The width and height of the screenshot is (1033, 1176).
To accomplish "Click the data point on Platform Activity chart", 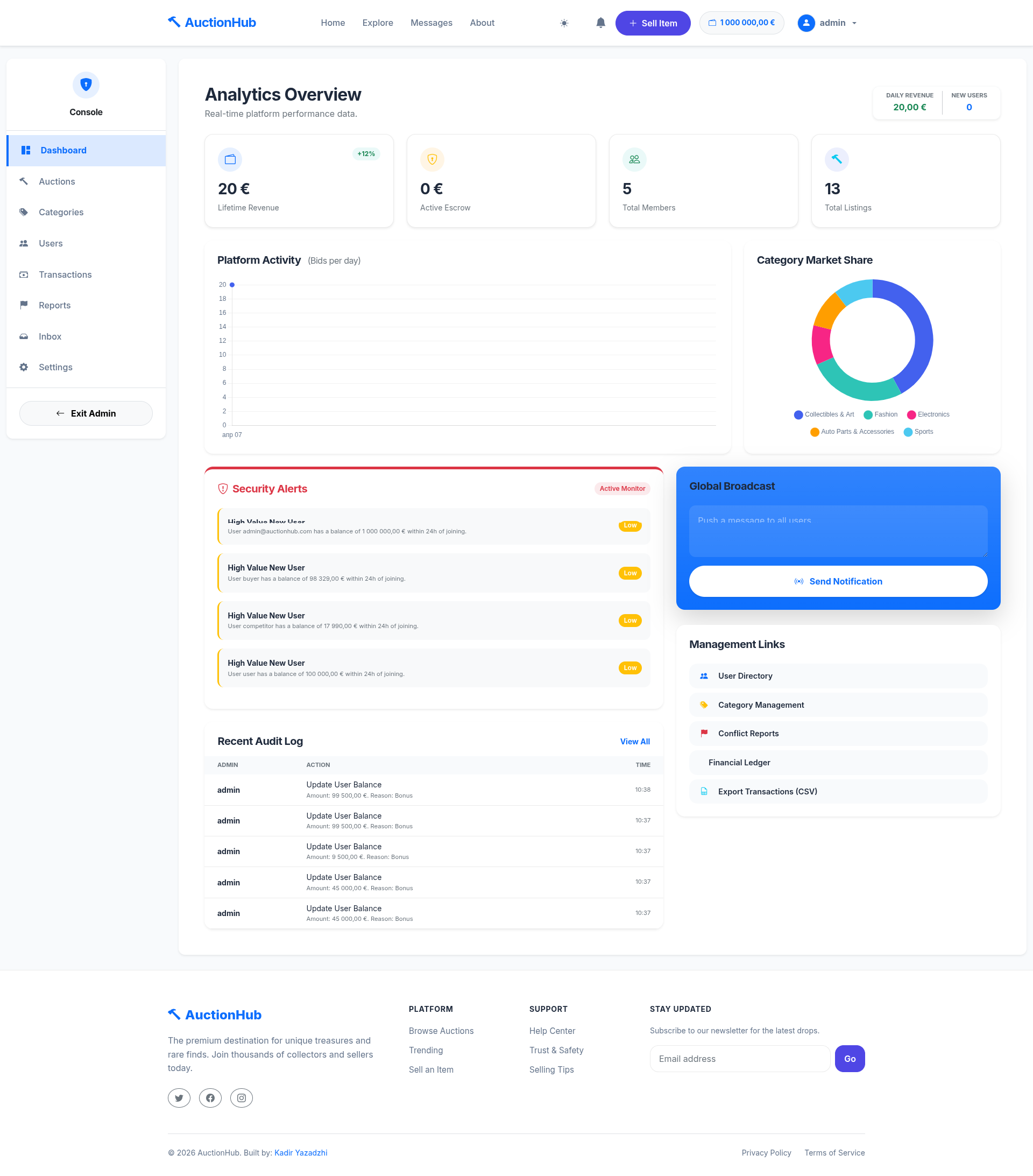I will (x=232, y=285).
